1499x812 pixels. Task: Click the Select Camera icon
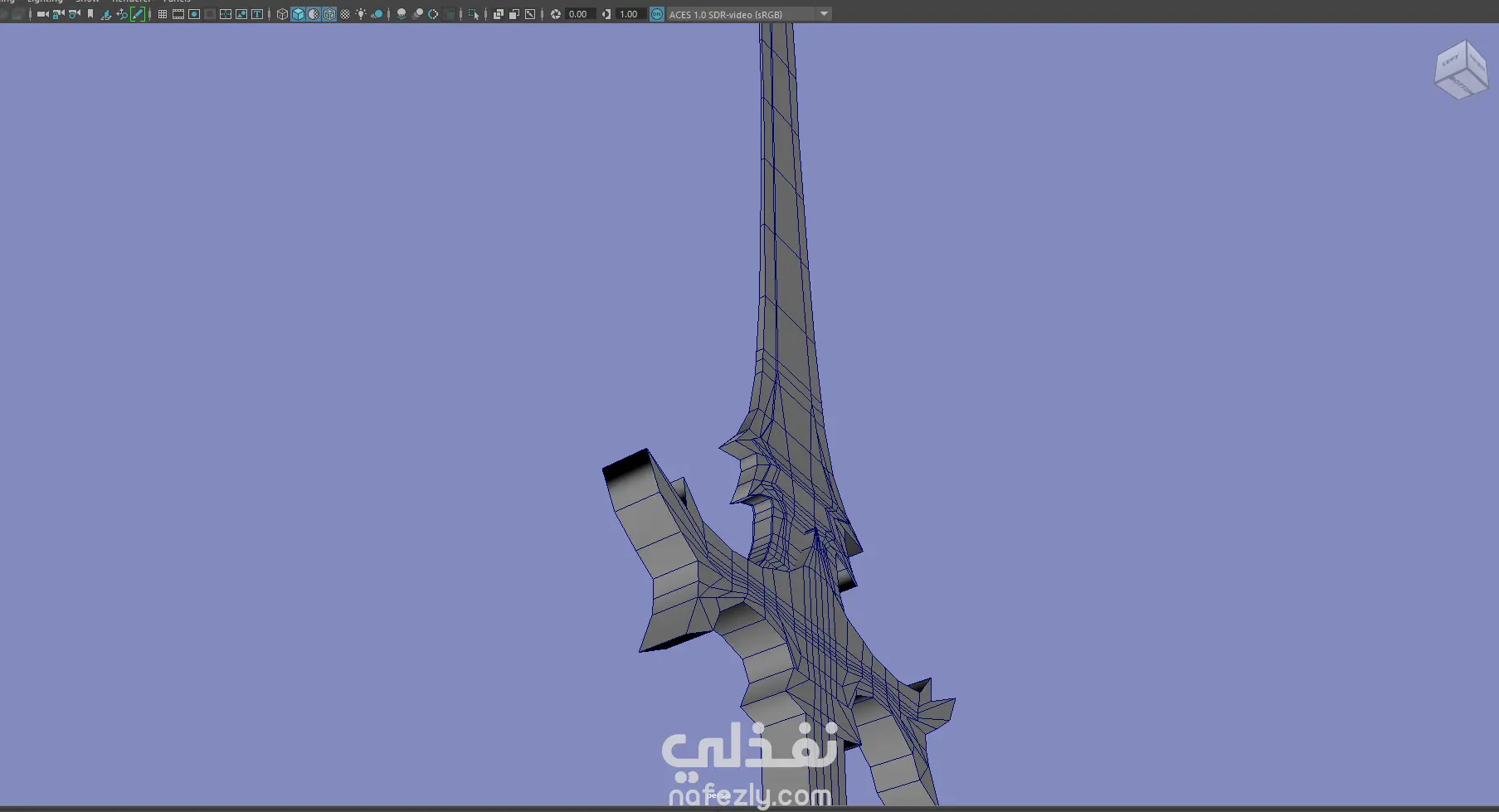click(42, 14)
